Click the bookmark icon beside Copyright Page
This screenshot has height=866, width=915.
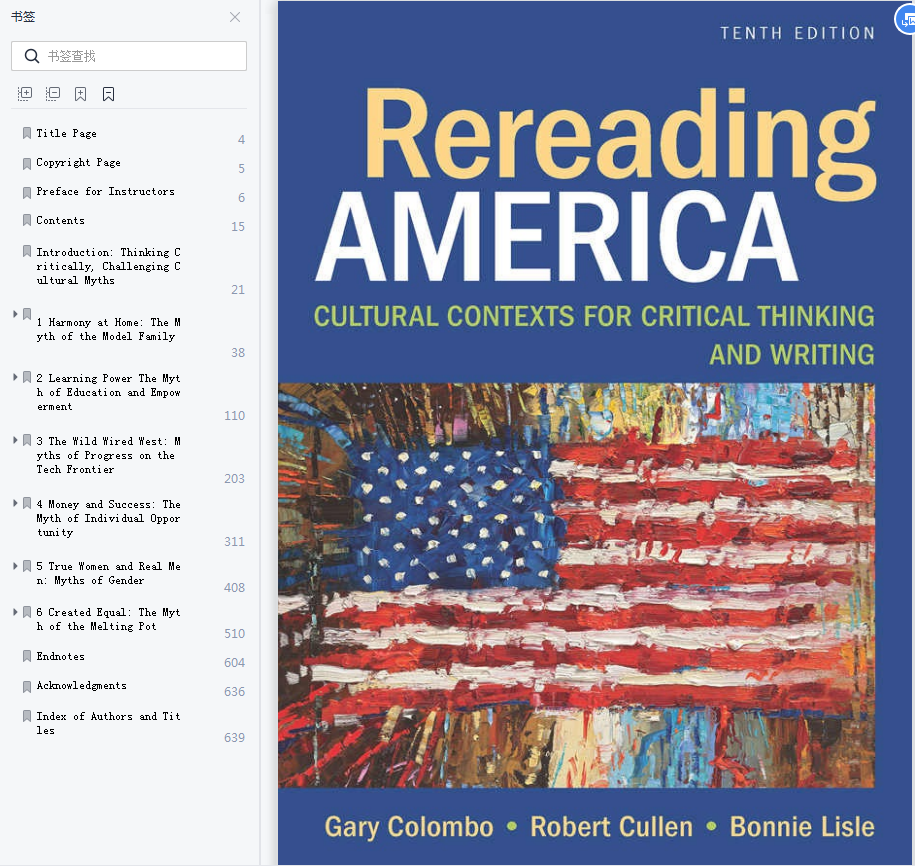pos(27,164)
